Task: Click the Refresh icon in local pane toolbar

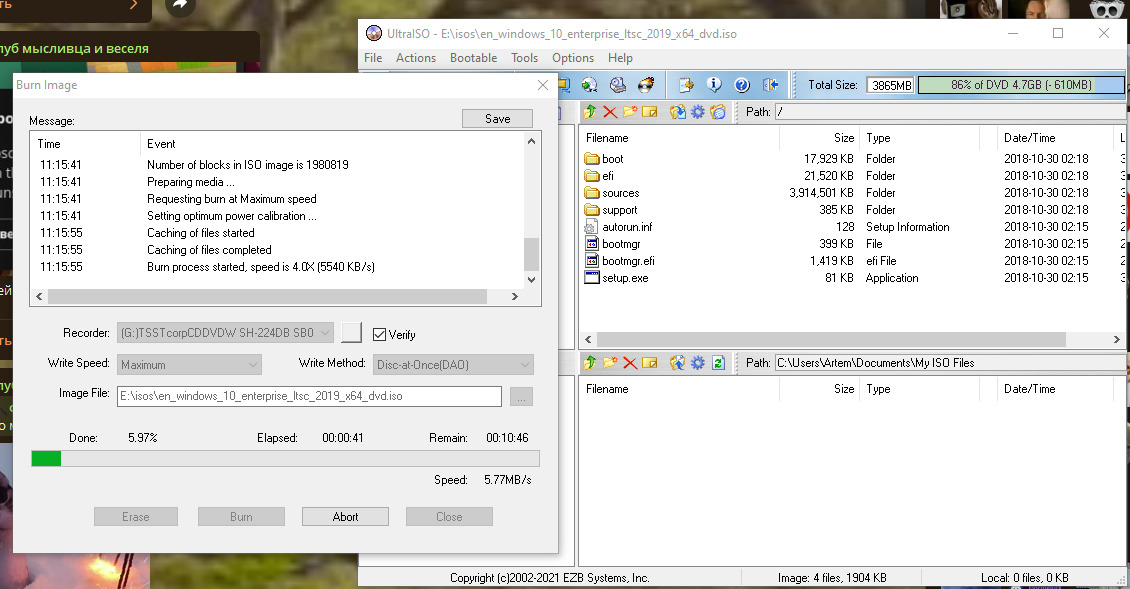Action: click(718, 363)
